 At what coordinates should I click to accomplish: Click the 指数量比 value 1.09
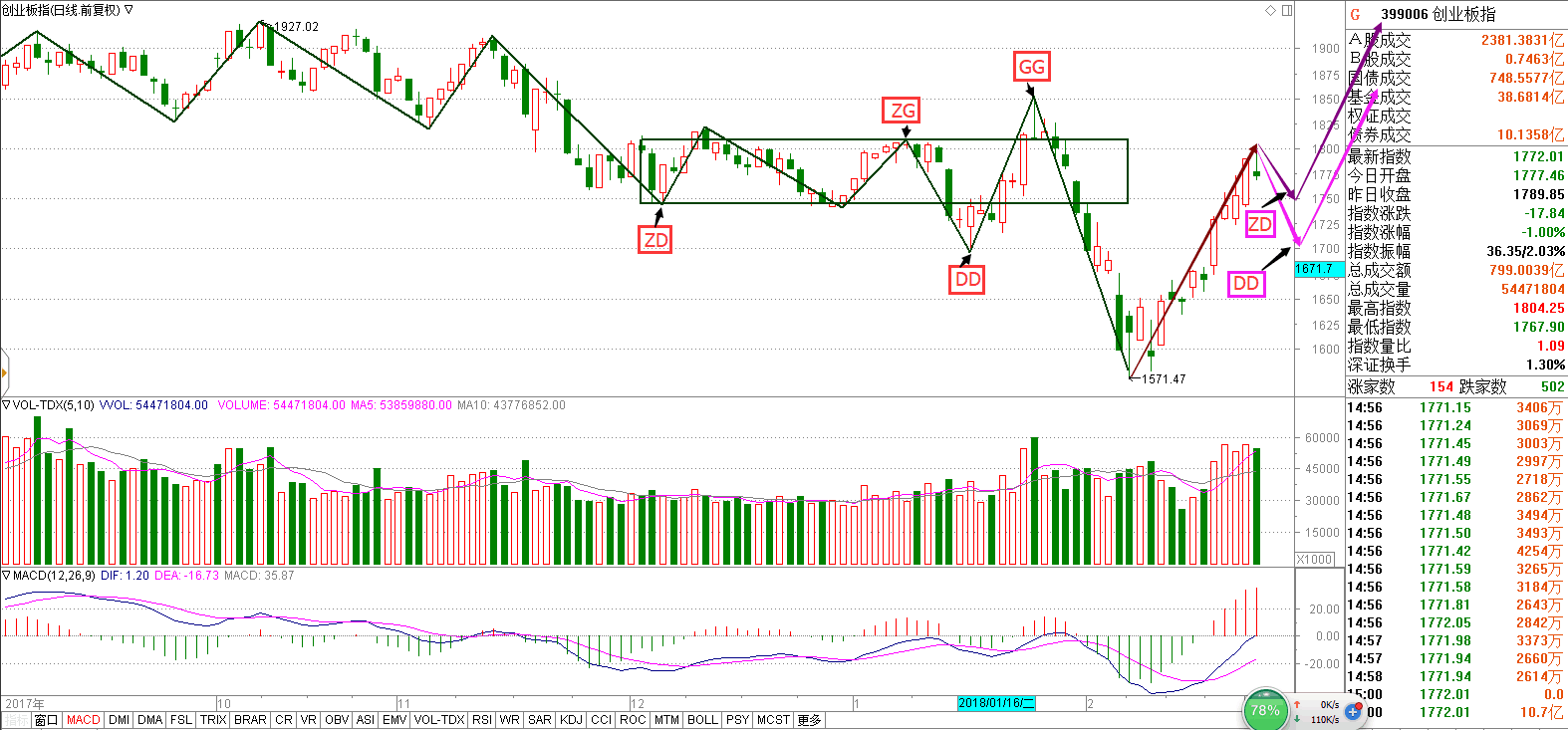1551,346
